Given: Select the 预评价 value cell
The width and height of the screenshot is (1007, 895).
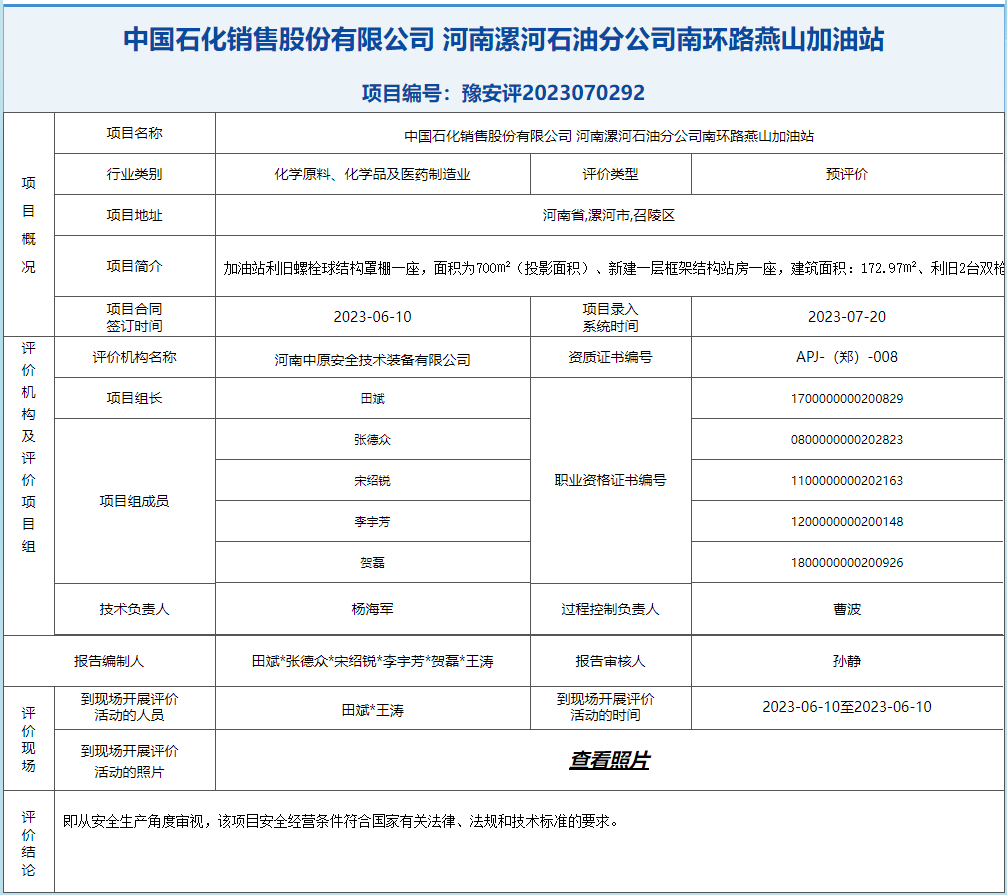Looking at the screenshot, I should [847, 174].
